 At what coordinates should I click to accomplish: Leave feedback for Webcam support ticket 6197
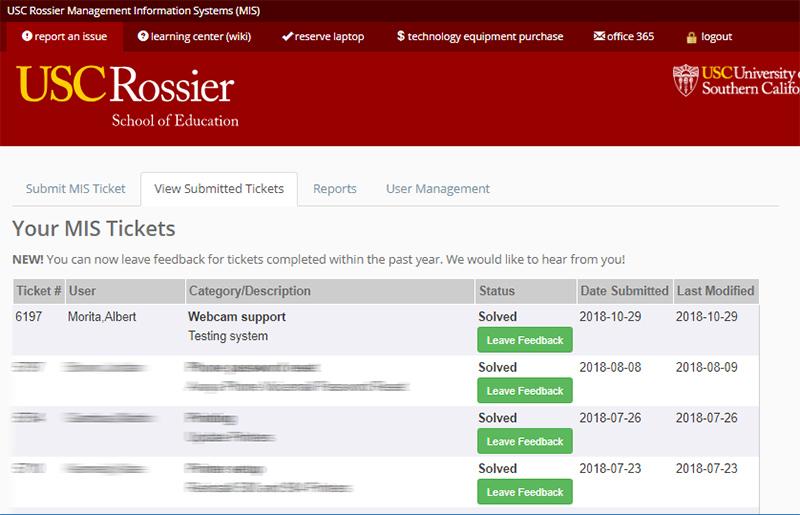(x=525, y=340)
